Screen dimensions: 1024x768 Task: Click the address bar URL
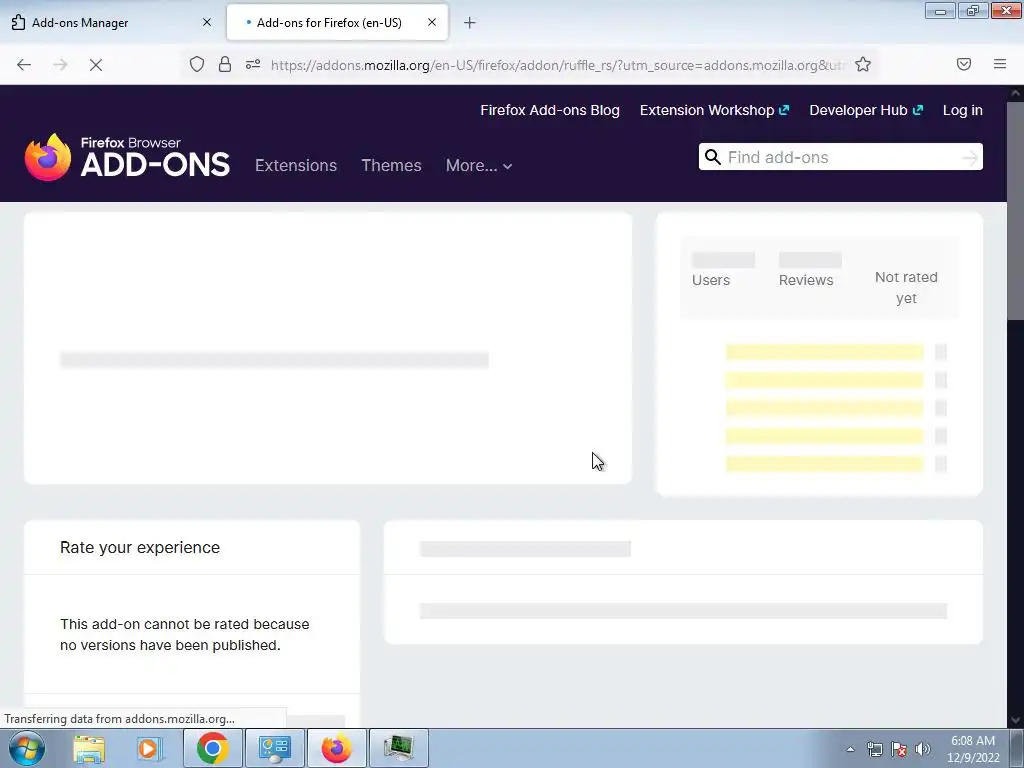[x=558, y=65]
